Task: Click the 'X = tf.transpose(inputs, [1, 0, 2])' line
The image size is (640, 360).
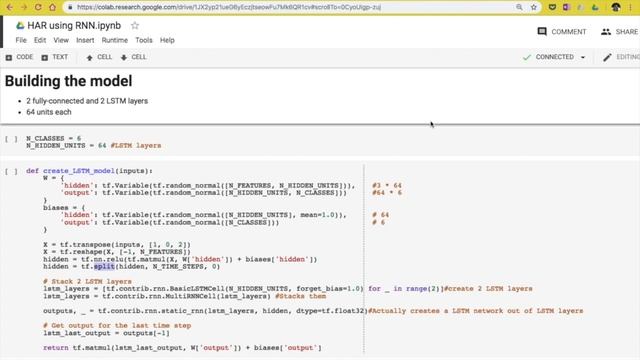Action: (117, 244)
